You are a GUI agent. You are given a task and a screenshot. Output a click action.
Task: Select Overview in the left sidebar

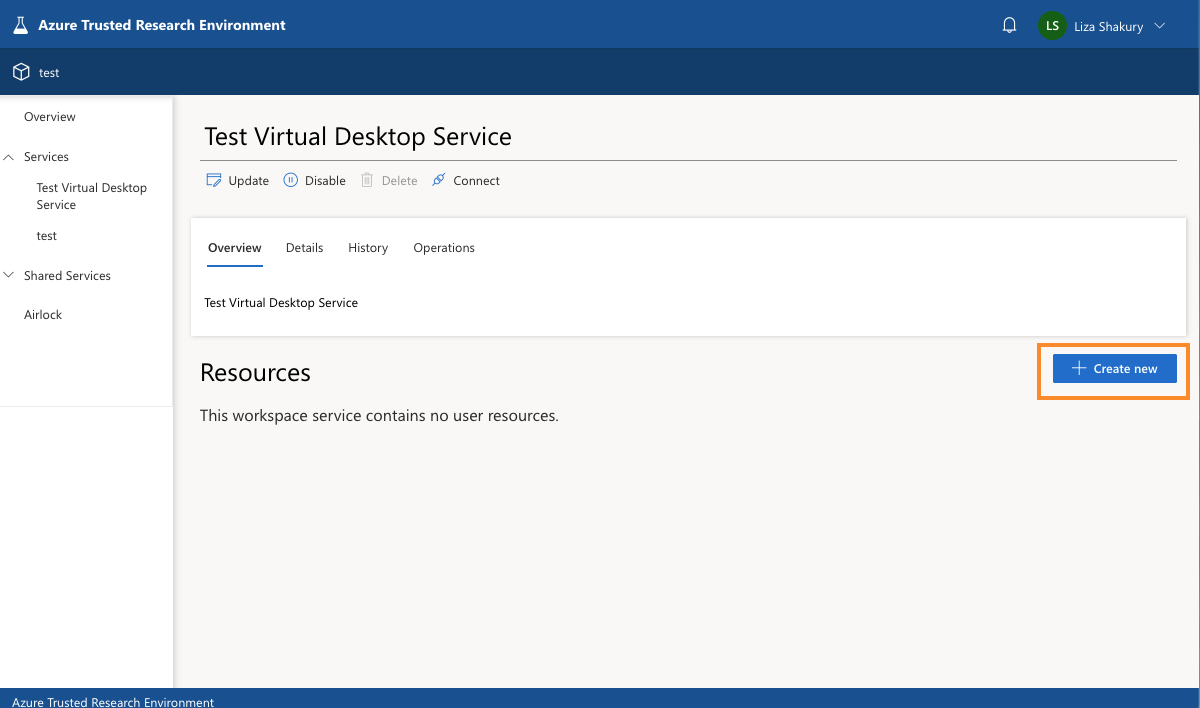[49, 116]
